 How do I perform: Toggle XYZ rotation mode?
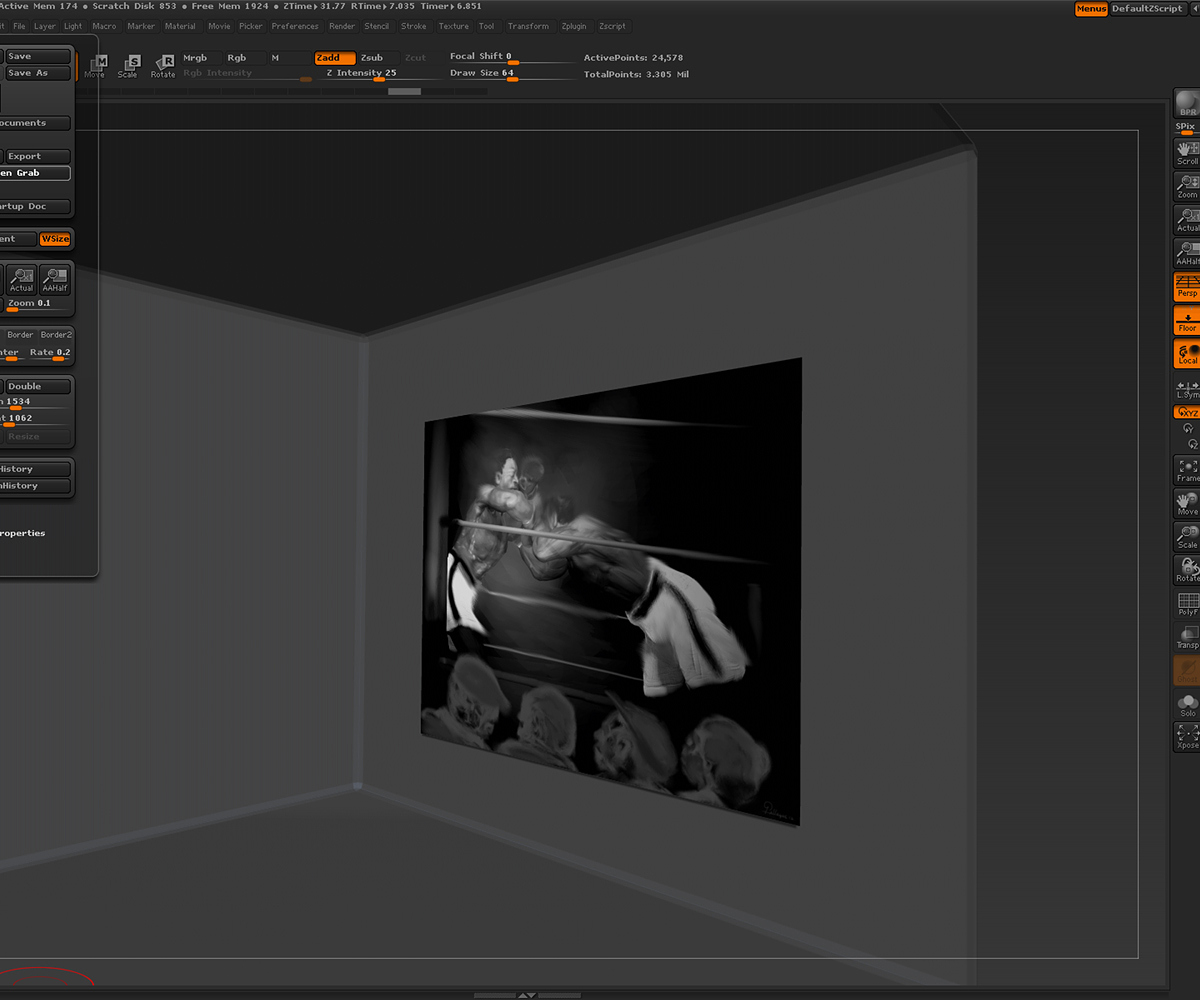click(1187, 412)
